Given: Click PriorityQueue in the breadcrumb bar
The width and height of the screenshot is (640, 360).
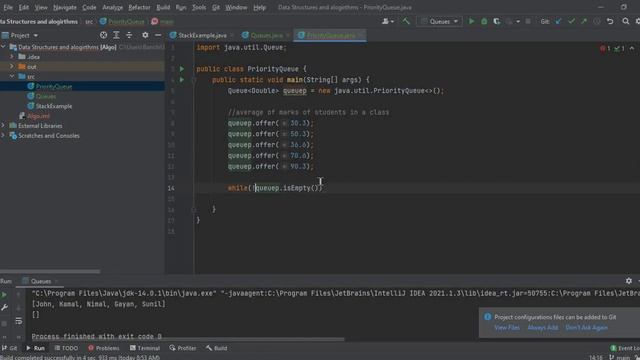Looking at the screenshot, I should (122, 22).
